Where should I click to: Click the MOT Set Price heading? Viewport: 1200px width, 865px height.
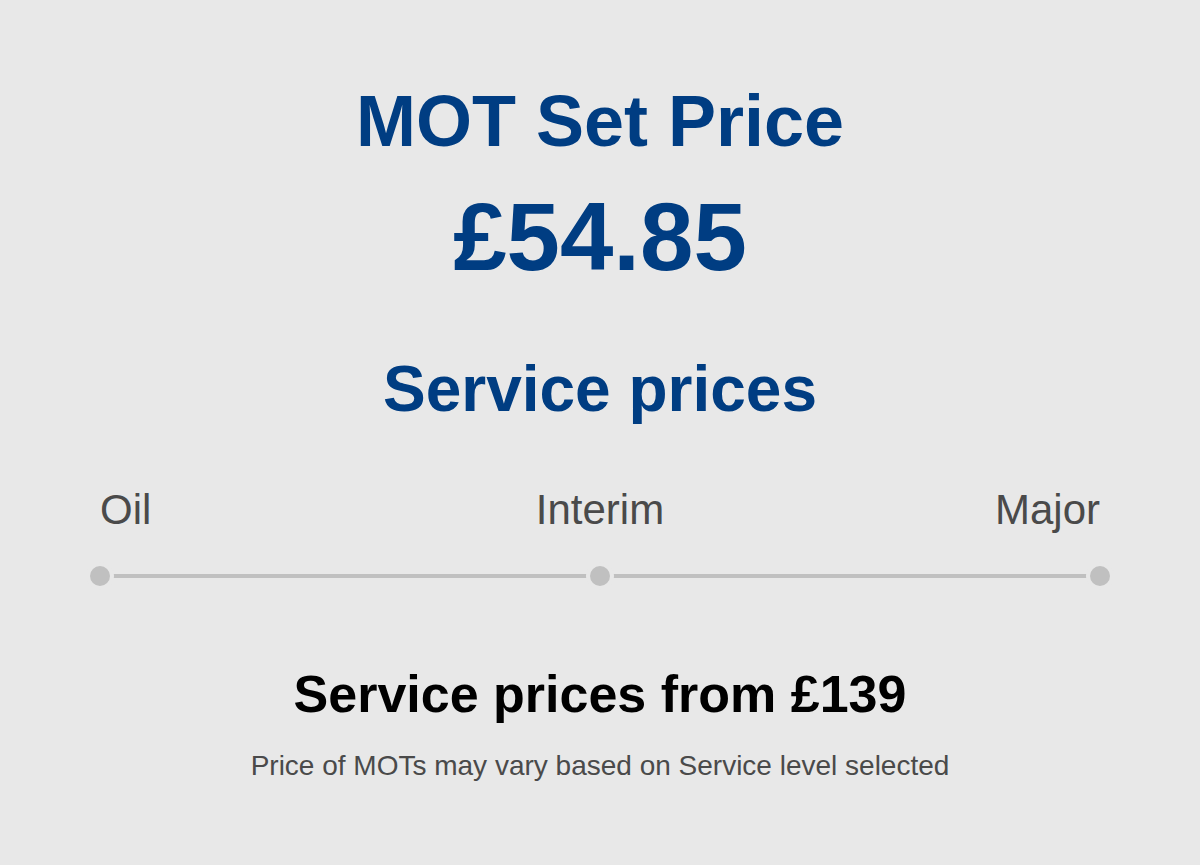[x=600, y=120]
